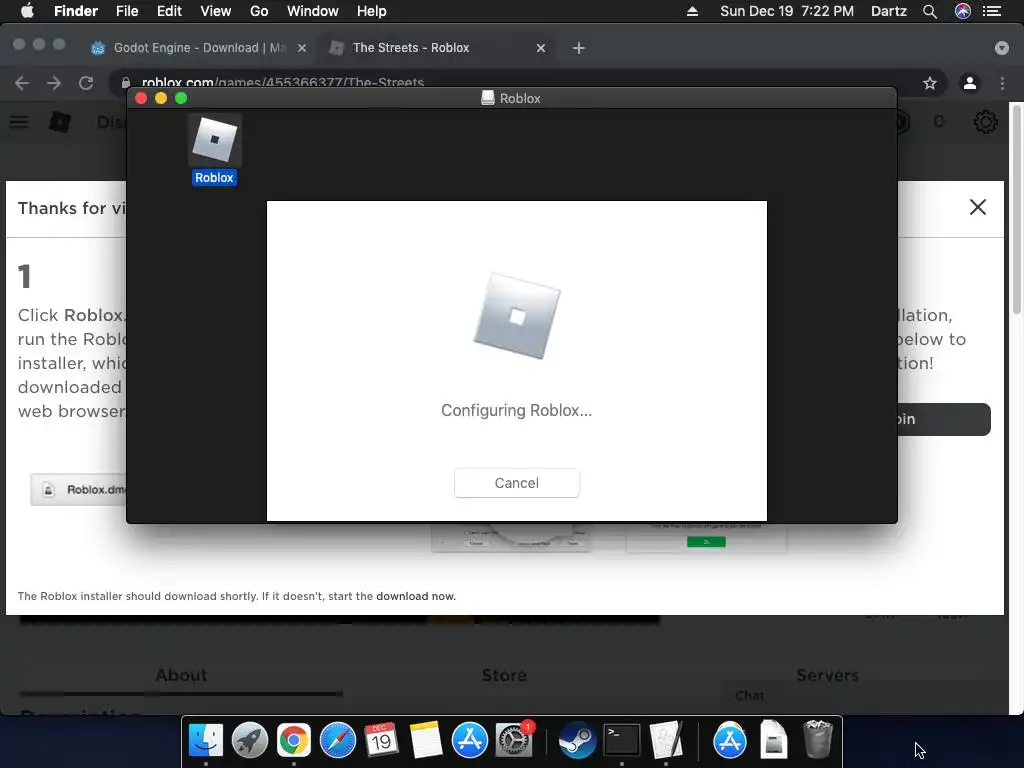Open Launchpad from the Dock

pos(249,741)
